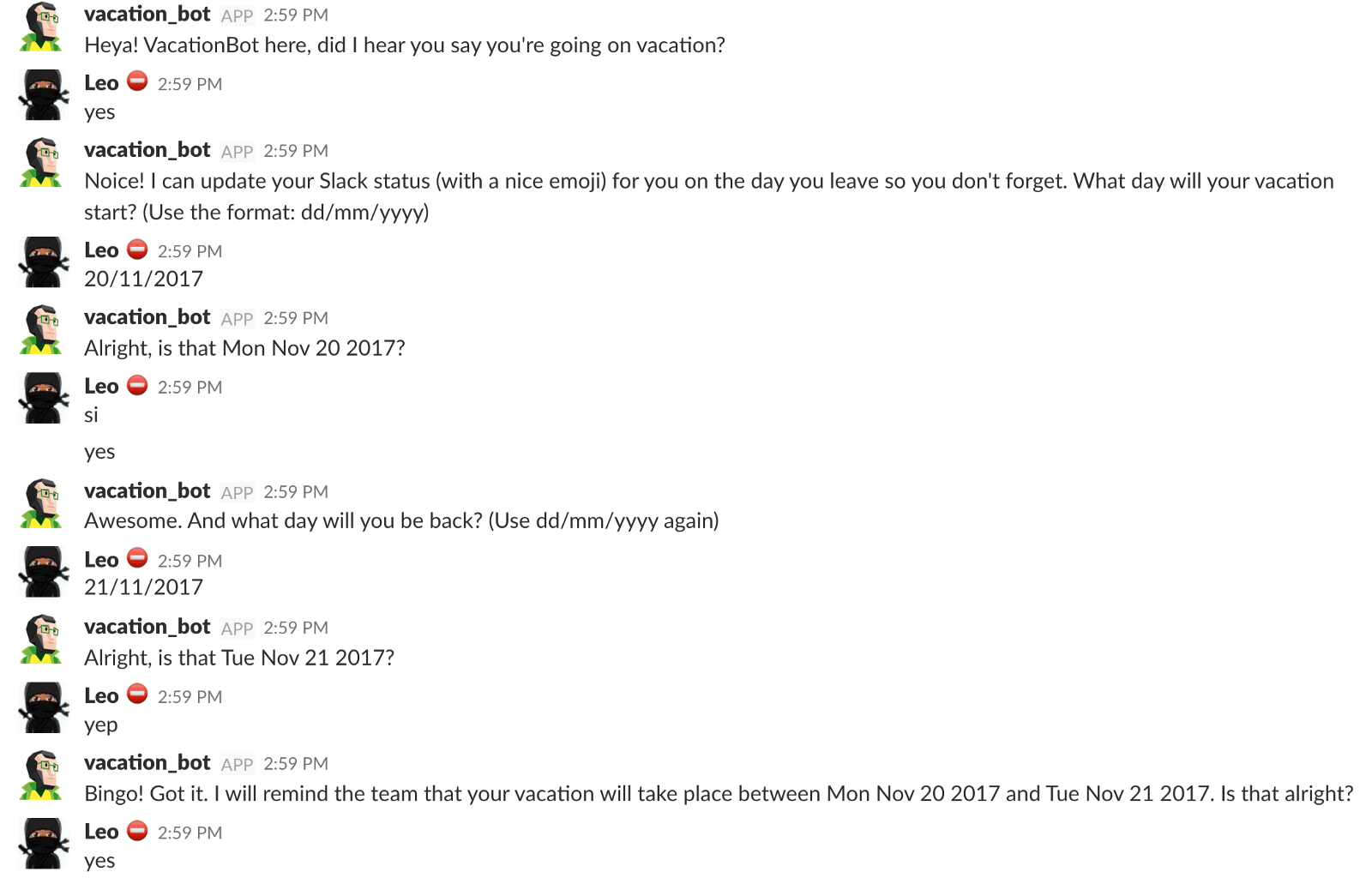The width and height of the screenshot is (1372, 878).
Task: Click Leo's do-not-disturb icon above "si"
Action: [137, 385]
